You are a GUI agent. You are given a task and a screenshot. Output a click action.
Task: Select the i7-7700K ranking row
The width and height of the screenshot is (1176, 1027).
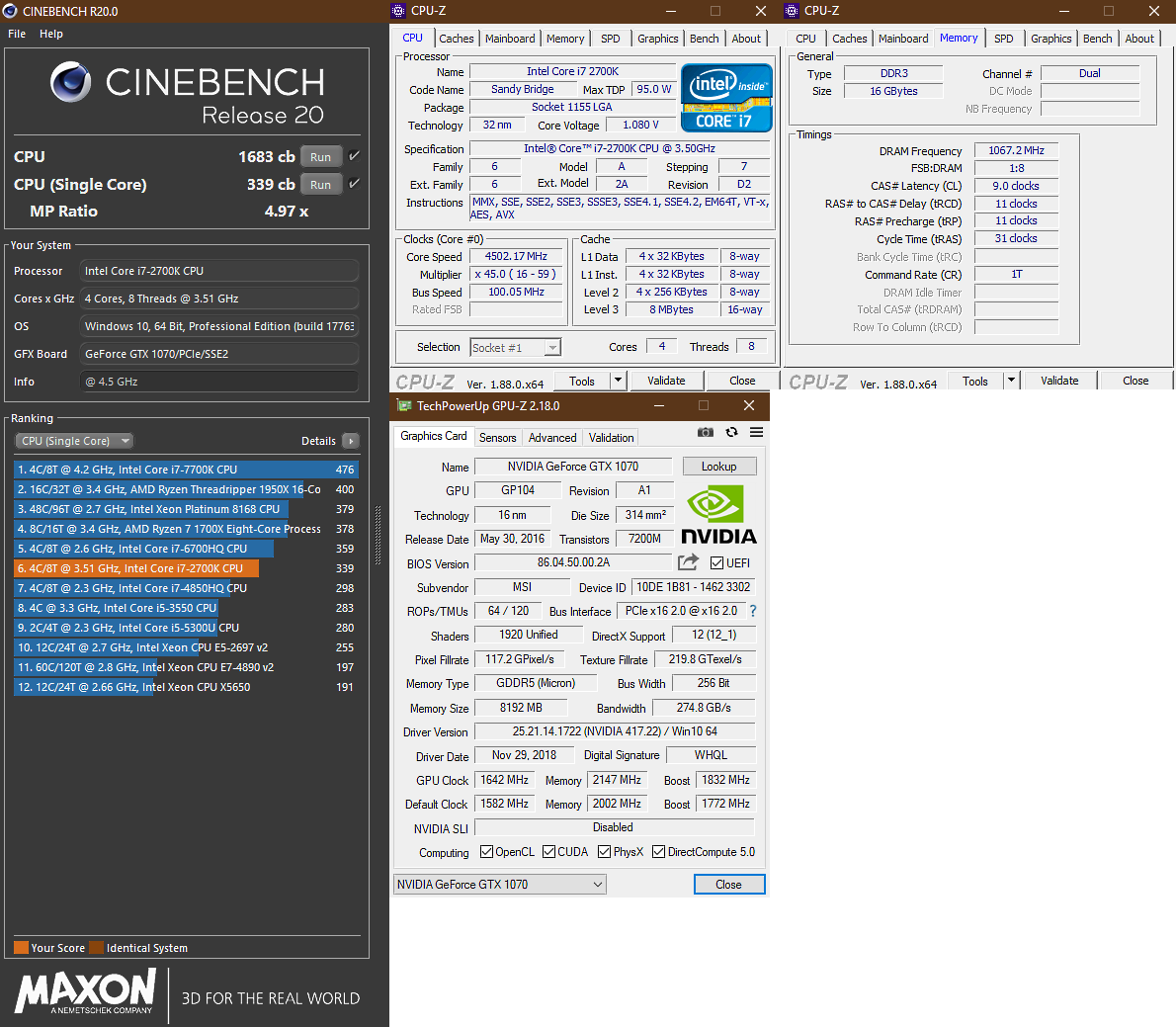pyautogui.click(x=186, y=470)
